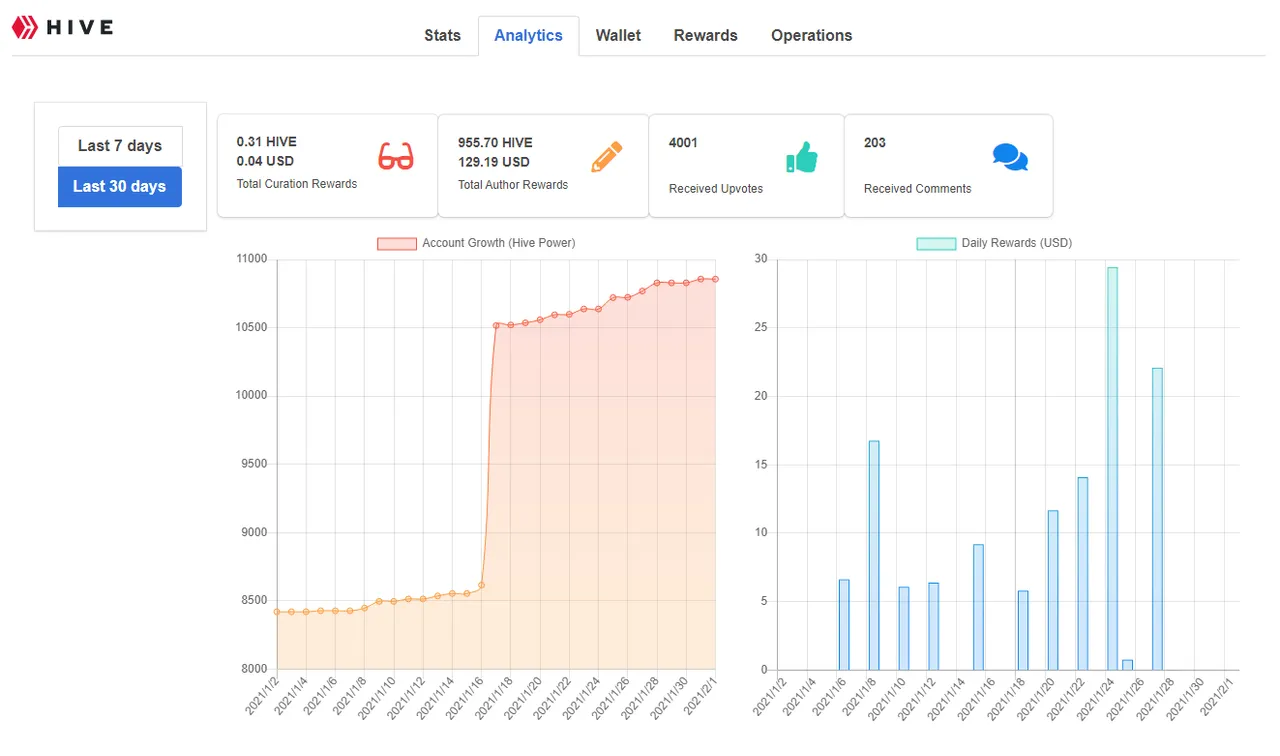Click the daily rewards bar for 2021/1/20
The height and width of the screenshot is (756, 1280).
pos(1053,590)
